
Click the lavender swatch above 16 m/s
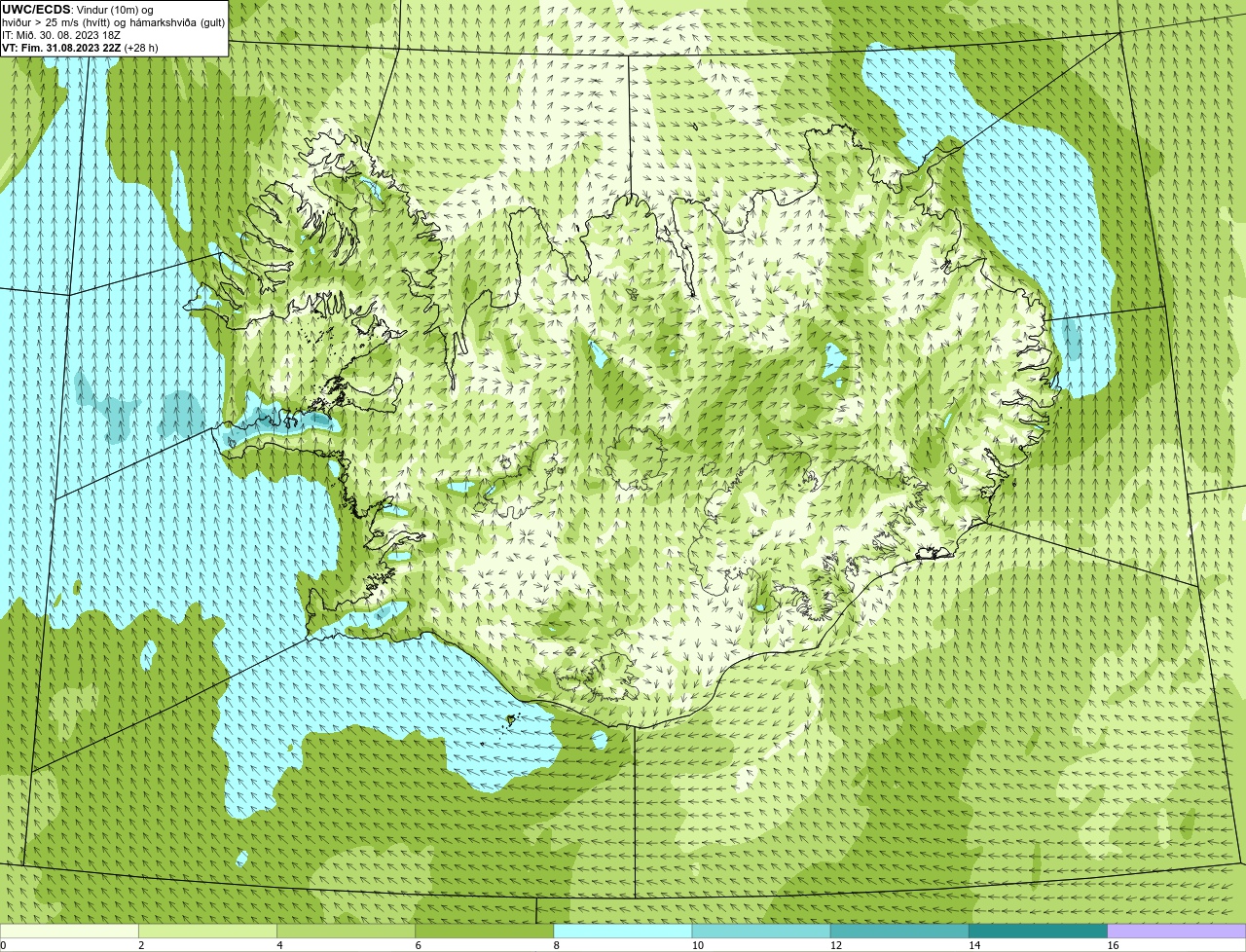pyautogui.click(x=1177, y=931)
